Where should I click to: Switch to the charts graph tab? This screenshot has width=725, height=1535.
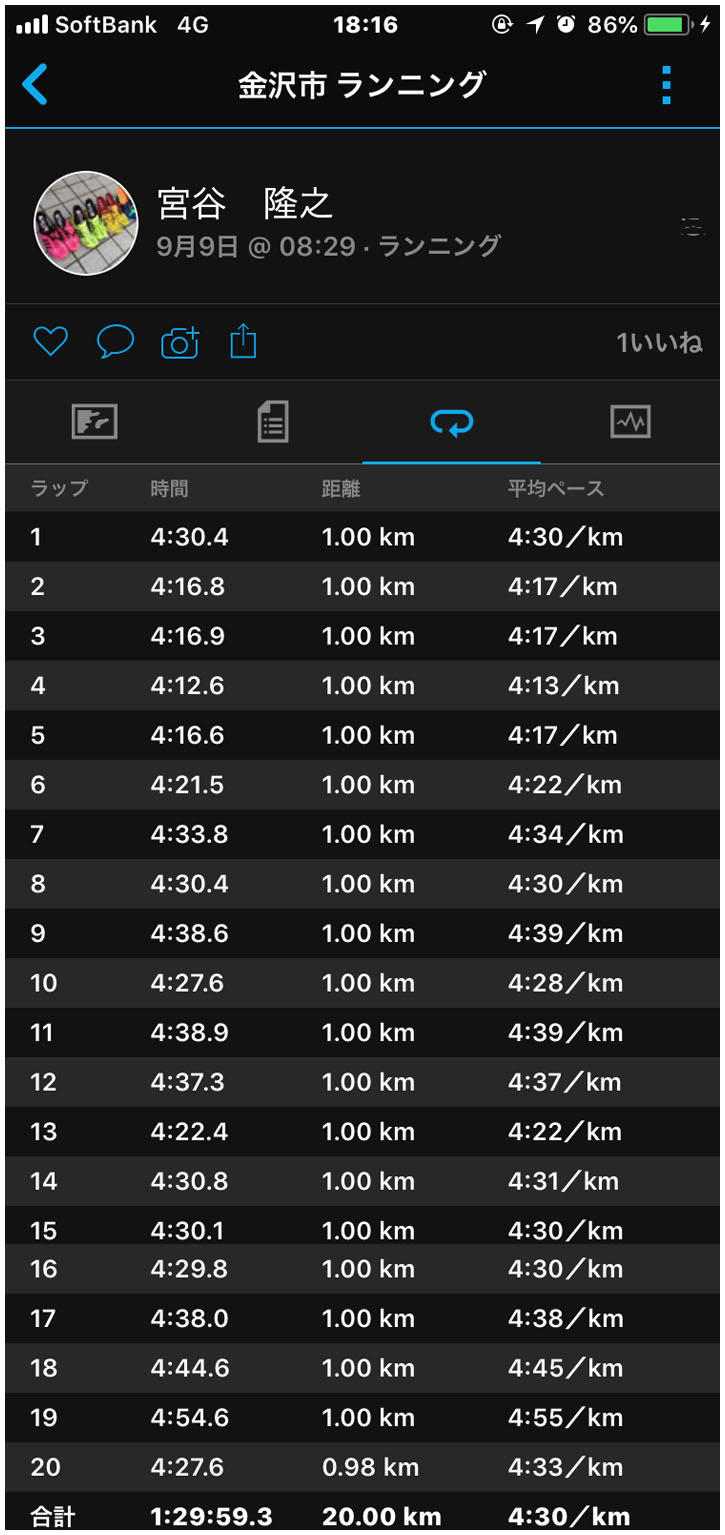pyautogui.click(x=630, y=422)
